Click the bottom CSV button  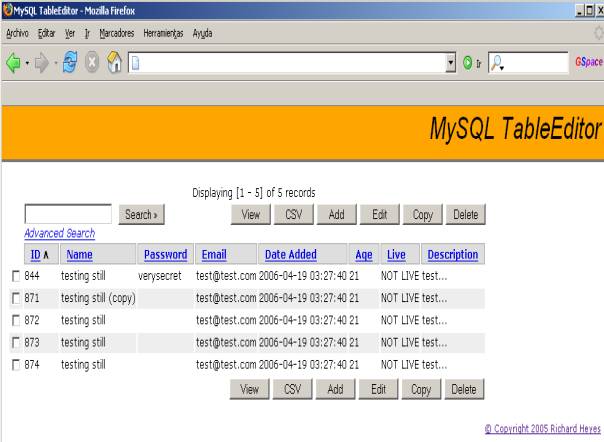(x=292, y=389)
